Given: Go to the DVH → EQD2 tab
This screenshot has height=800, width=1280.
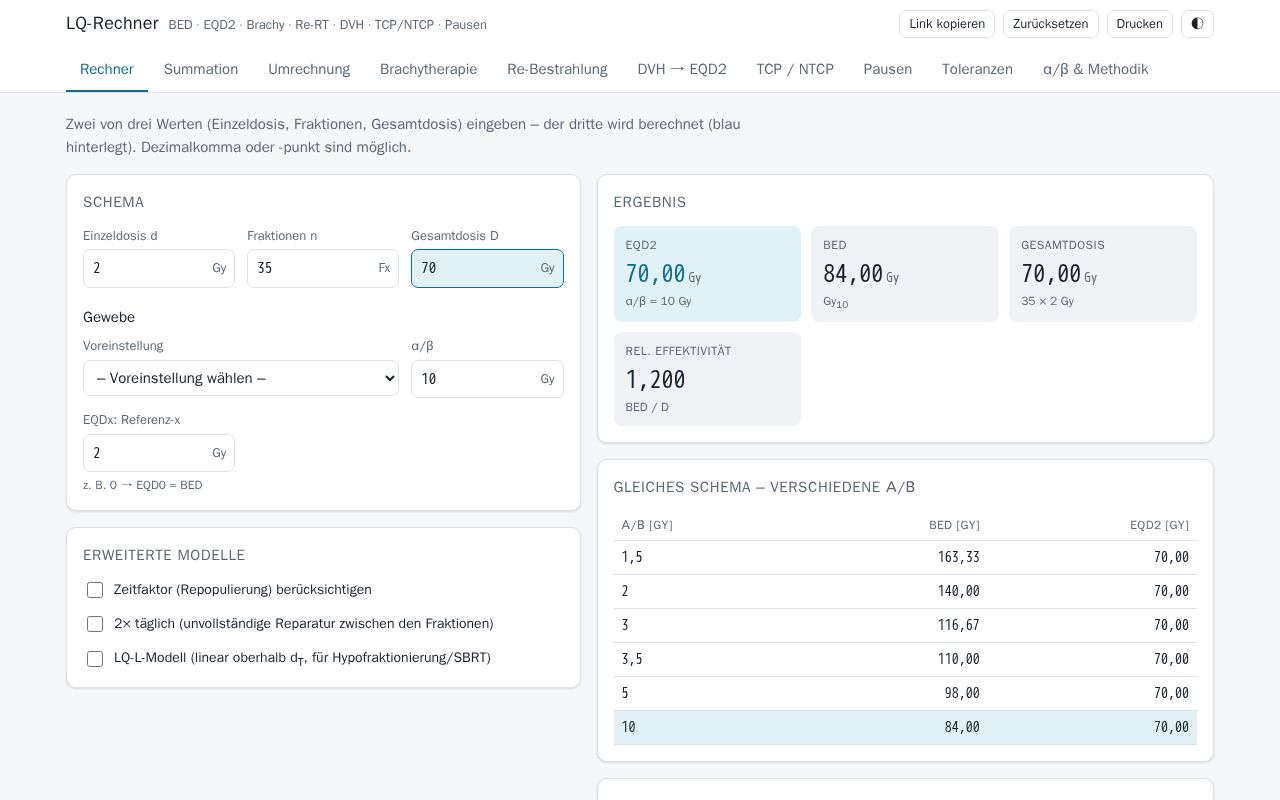Looking at the screenshot, I should point(682,69).
